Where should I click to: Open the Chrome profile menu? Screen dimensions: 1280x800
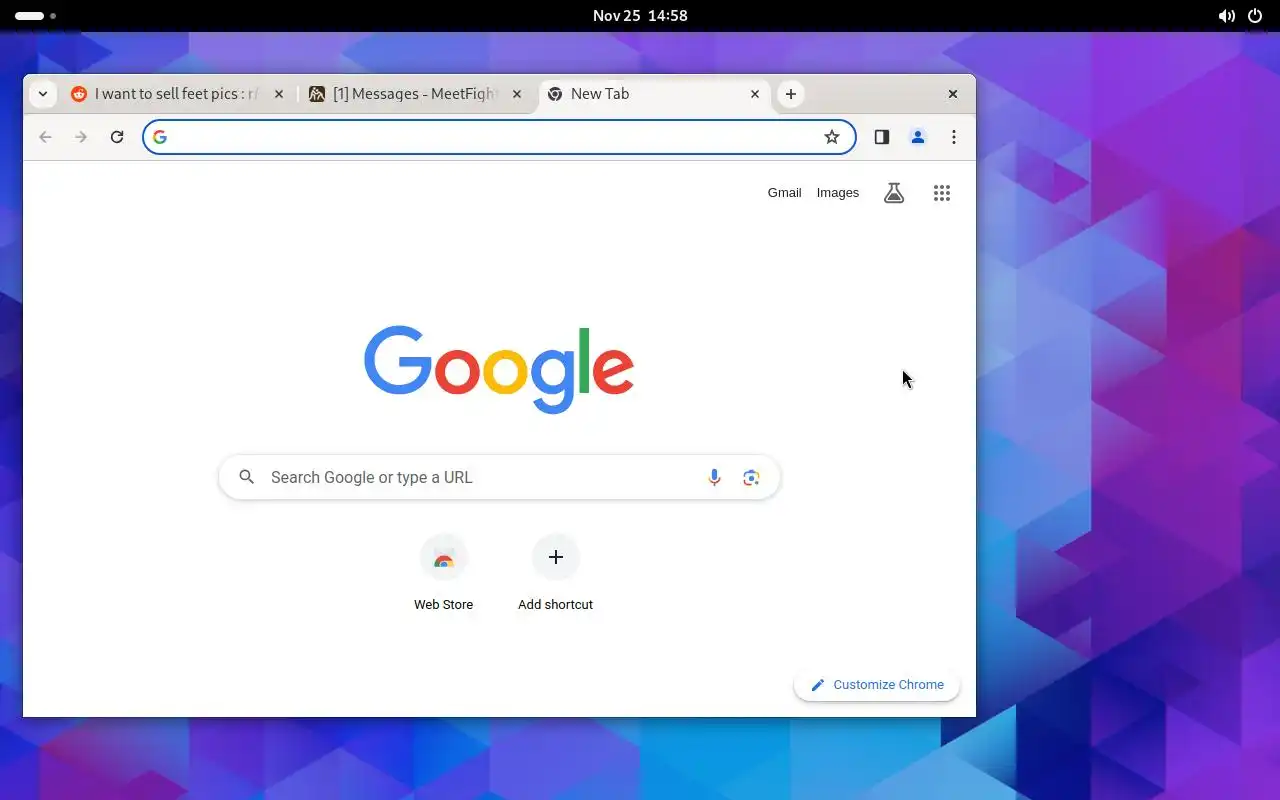[918, 137]
